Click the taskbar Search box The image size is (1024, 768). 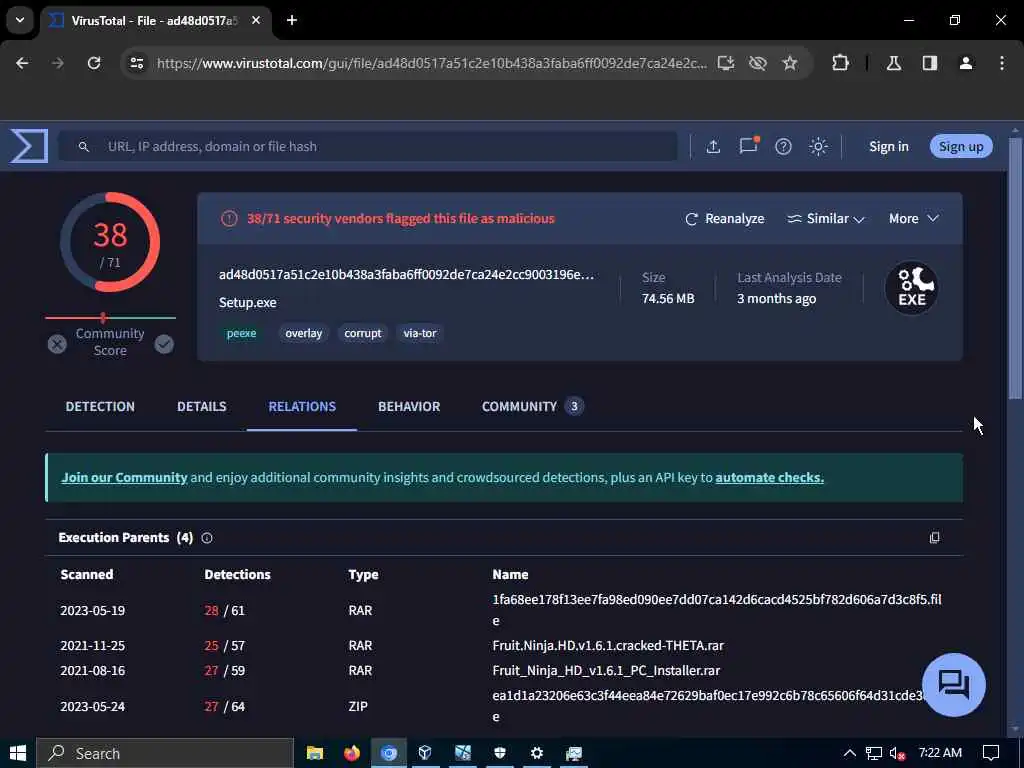point(165,753)
